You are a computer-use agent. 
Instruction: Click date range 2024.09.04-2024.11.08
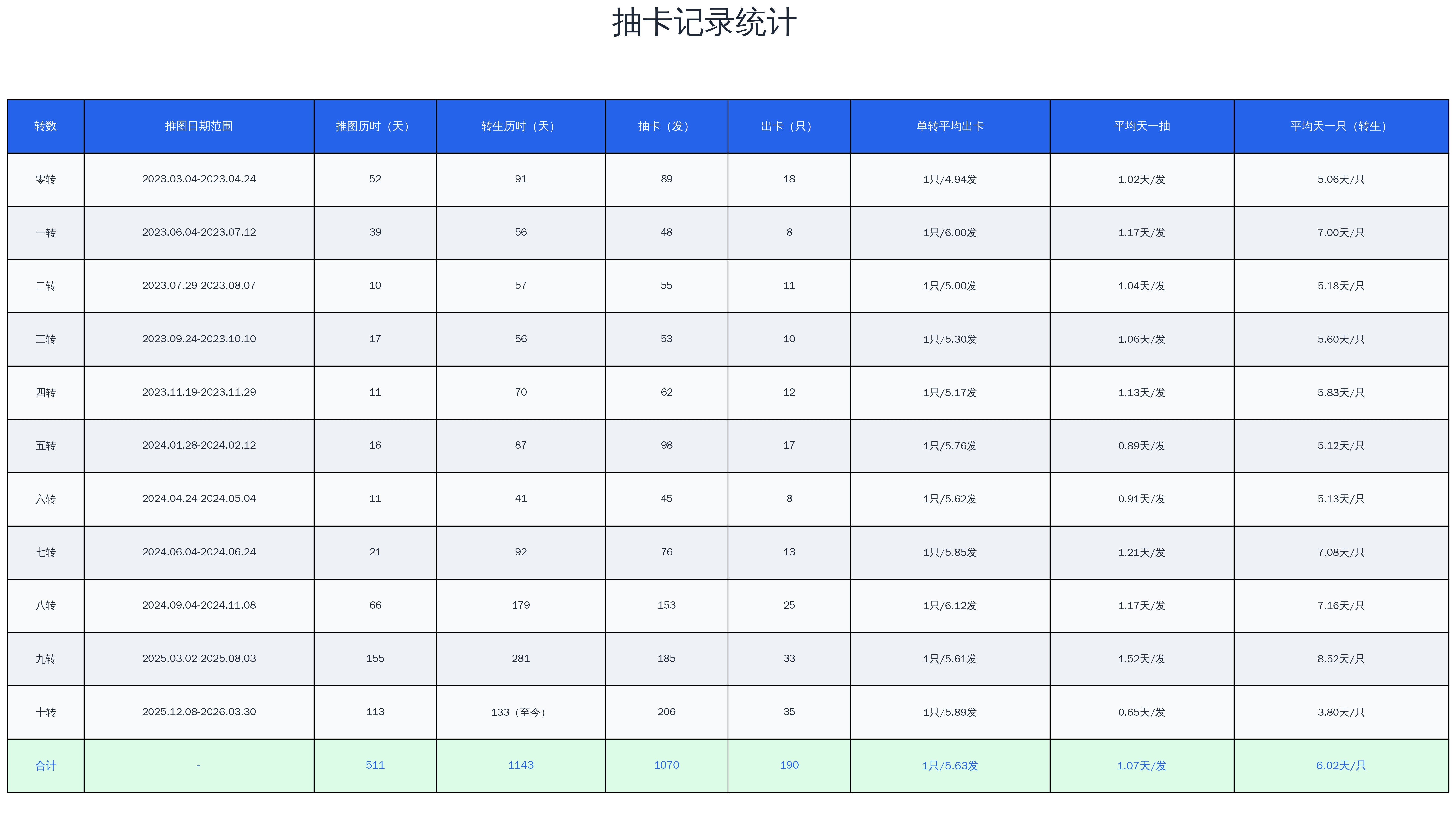pos(199,605)
